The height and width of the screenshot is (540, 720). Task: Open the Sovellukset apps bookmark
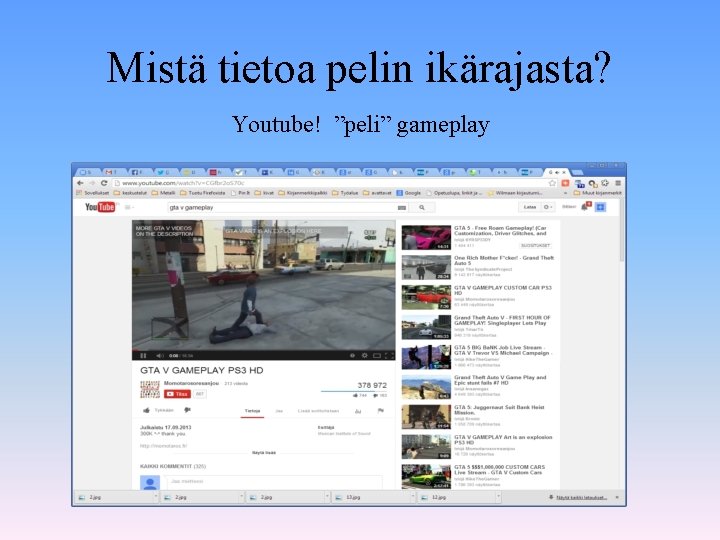[x=93, y=193]
